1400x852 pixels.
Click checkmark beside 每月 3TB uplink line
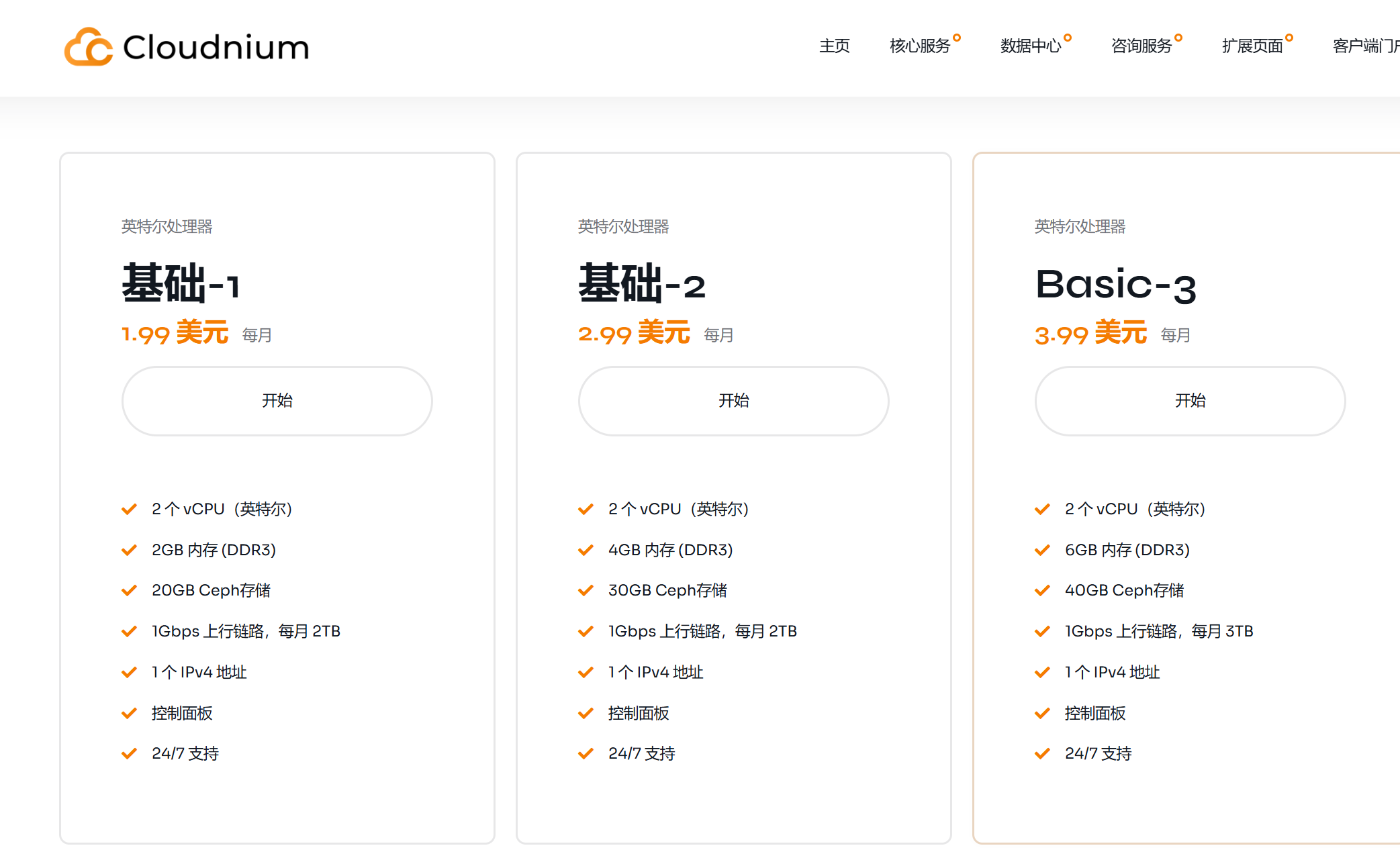[x=1042, y=631]
